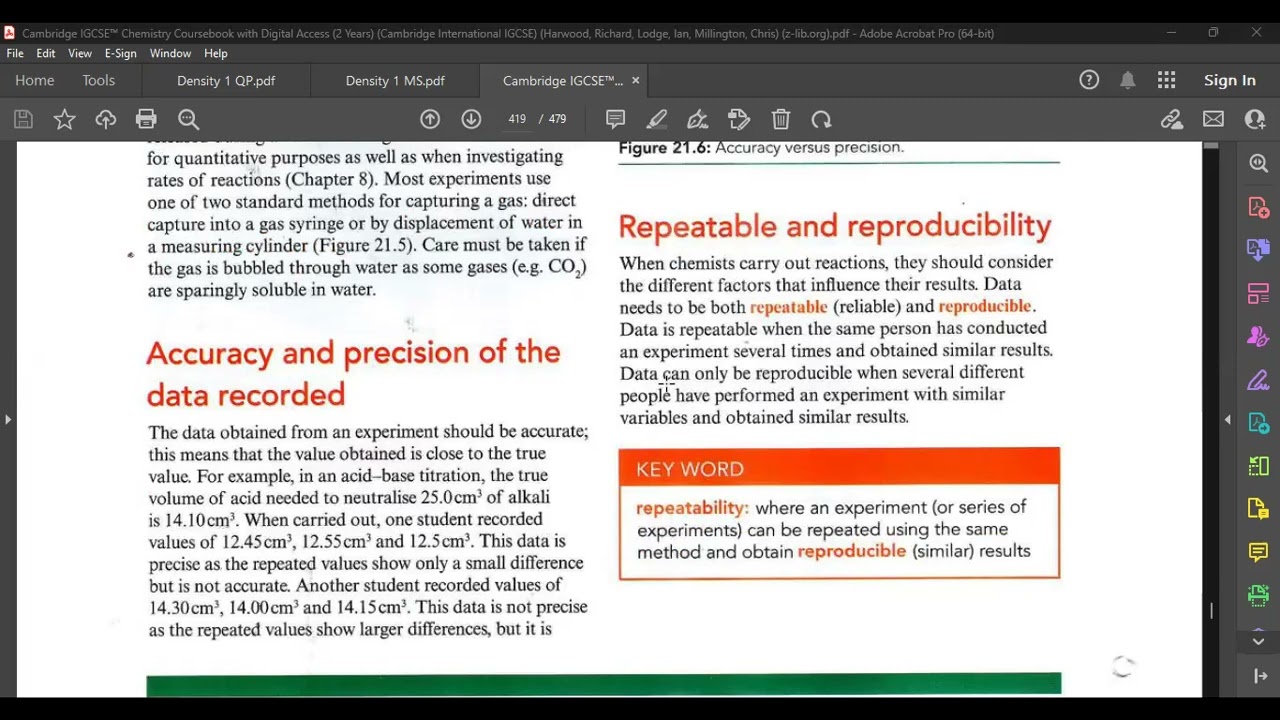Switch to Density 1 MS.pdf tab
Viewport: 1280px width, 720px height.
395,81
